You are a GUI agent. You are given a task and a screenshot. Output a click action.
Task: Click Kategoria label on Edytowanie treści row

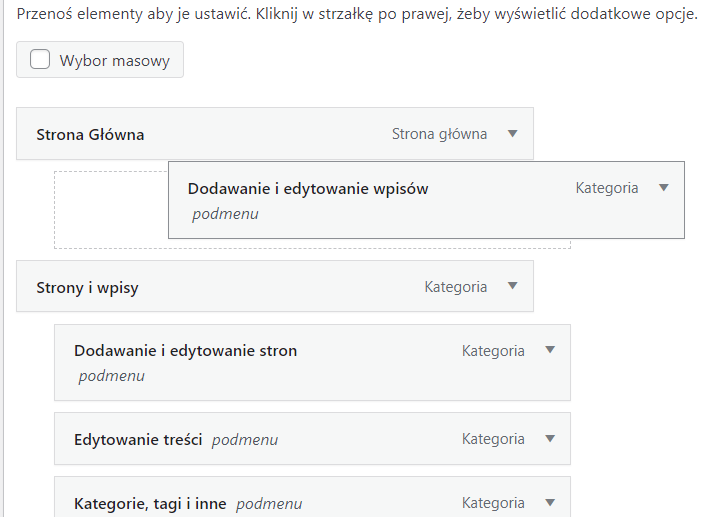coord(492,439)
